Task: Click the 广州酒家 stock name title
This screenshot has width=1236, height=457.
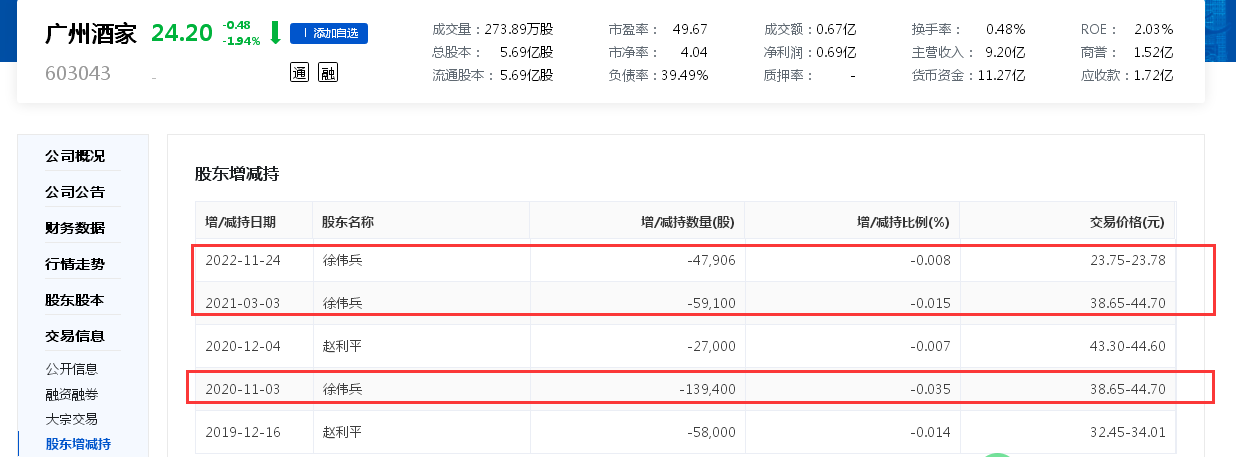Action: click(90, 33)
